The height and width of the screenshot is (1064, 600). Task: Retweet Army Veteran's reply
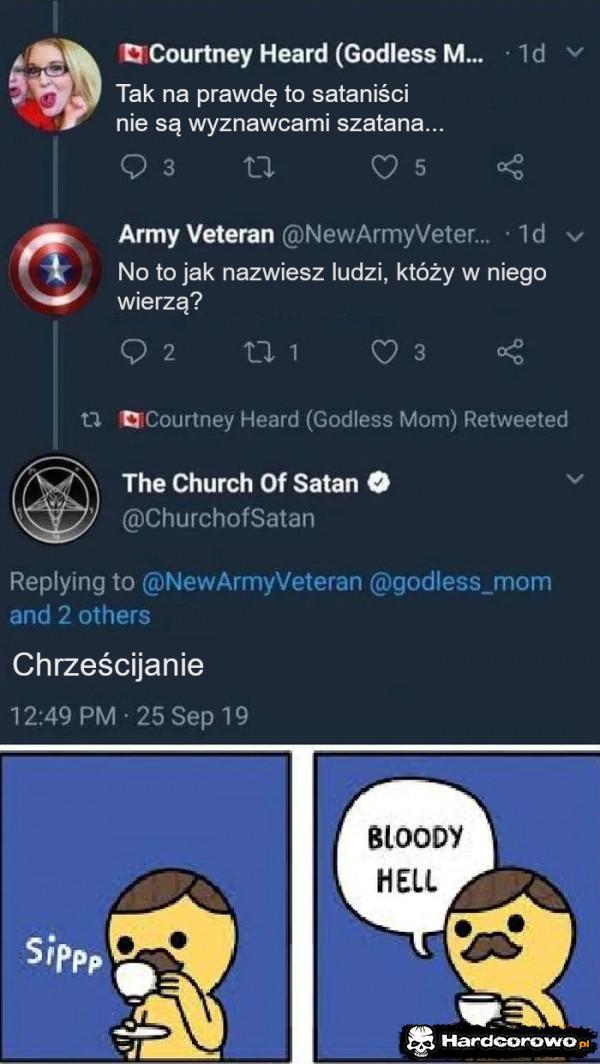pos(260,348)
